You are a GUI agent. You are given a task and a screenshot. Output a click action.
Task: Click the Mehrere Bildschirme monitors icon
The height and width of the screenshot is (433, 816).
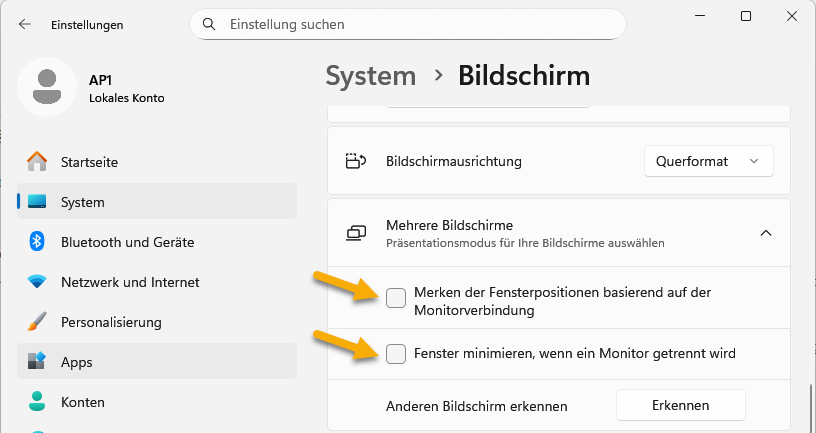tap(356, 233)
